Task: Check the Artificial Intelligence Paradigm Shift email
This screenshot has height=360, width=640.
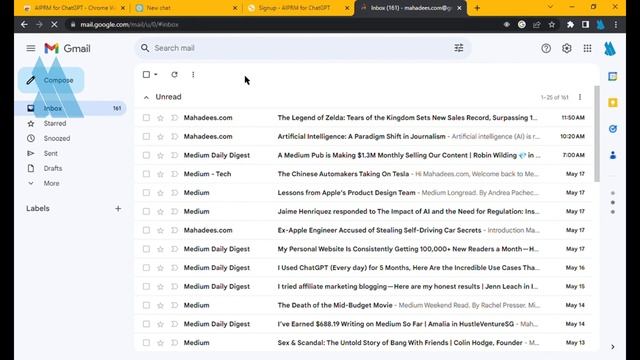Action: 146,136
